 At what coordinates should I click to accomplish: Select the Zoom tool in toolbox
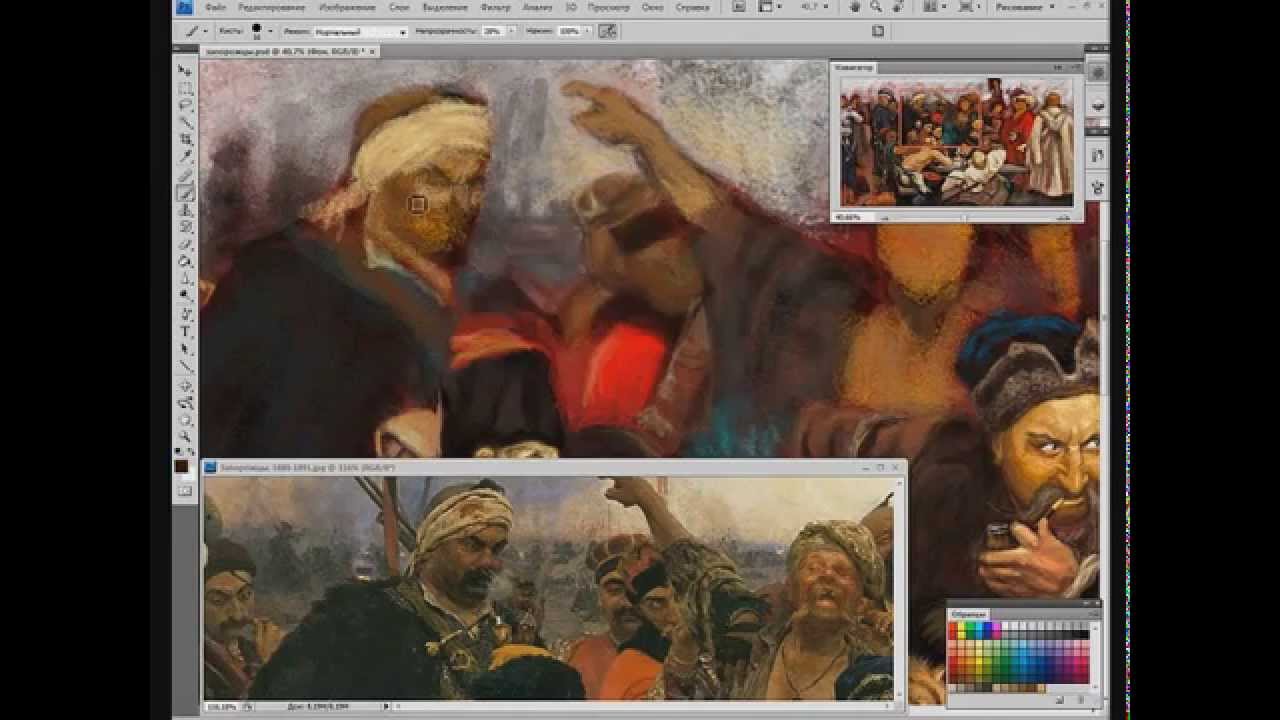tap(185, 436)
